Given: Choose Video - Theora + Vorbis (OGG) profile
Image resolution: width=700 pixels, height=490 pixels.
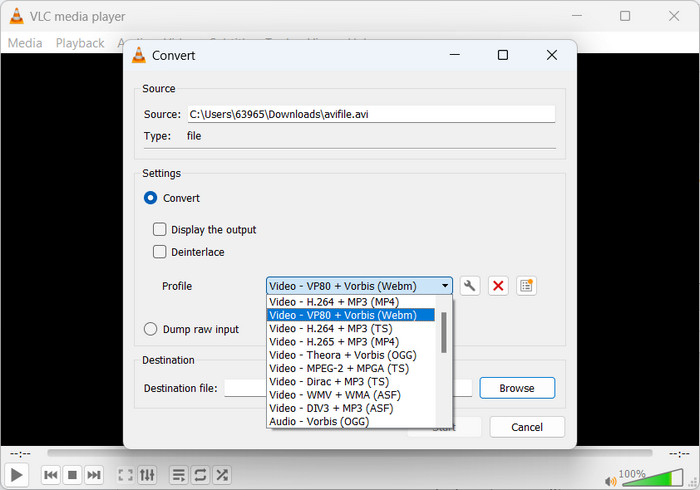Looking at the screenshot, I should [x=351, y=355].
